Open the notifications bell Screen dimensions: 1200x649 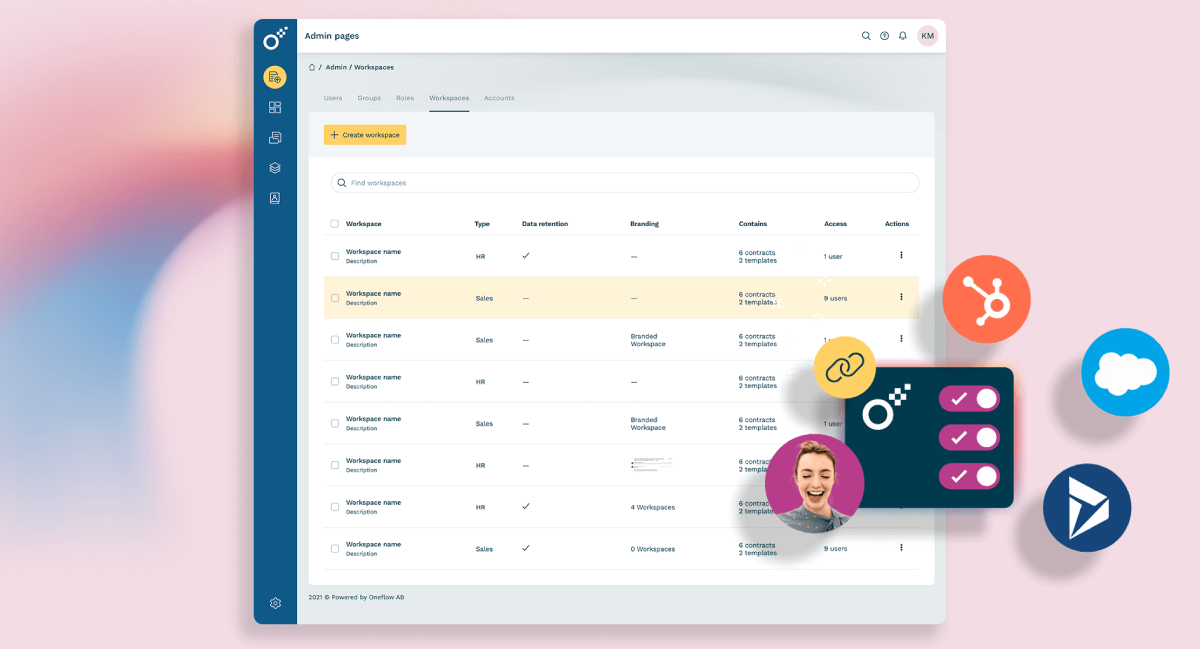[903, 36]
